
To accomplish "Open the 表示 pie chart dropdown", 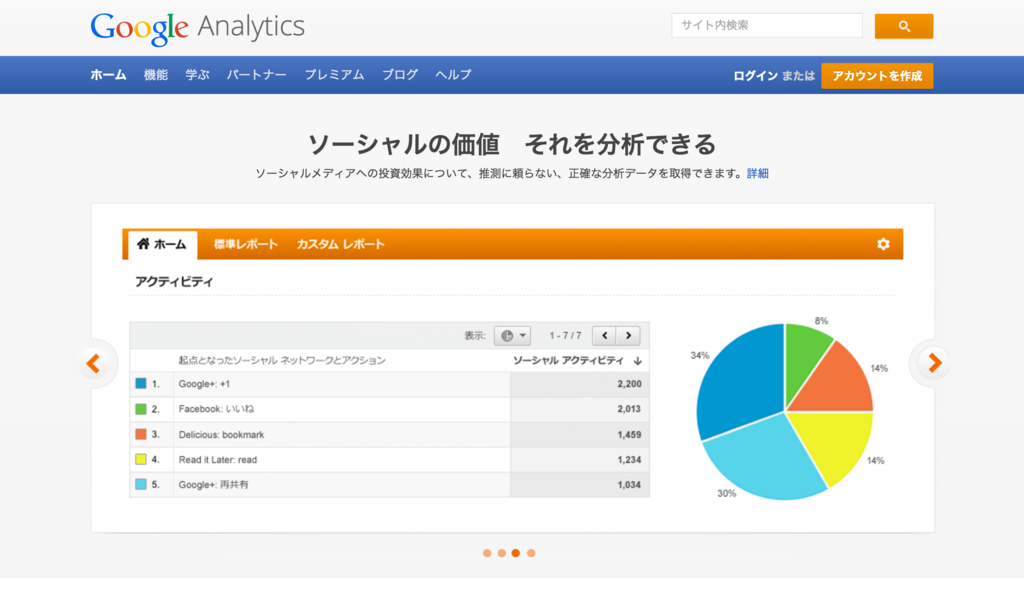I will [513, 336].
